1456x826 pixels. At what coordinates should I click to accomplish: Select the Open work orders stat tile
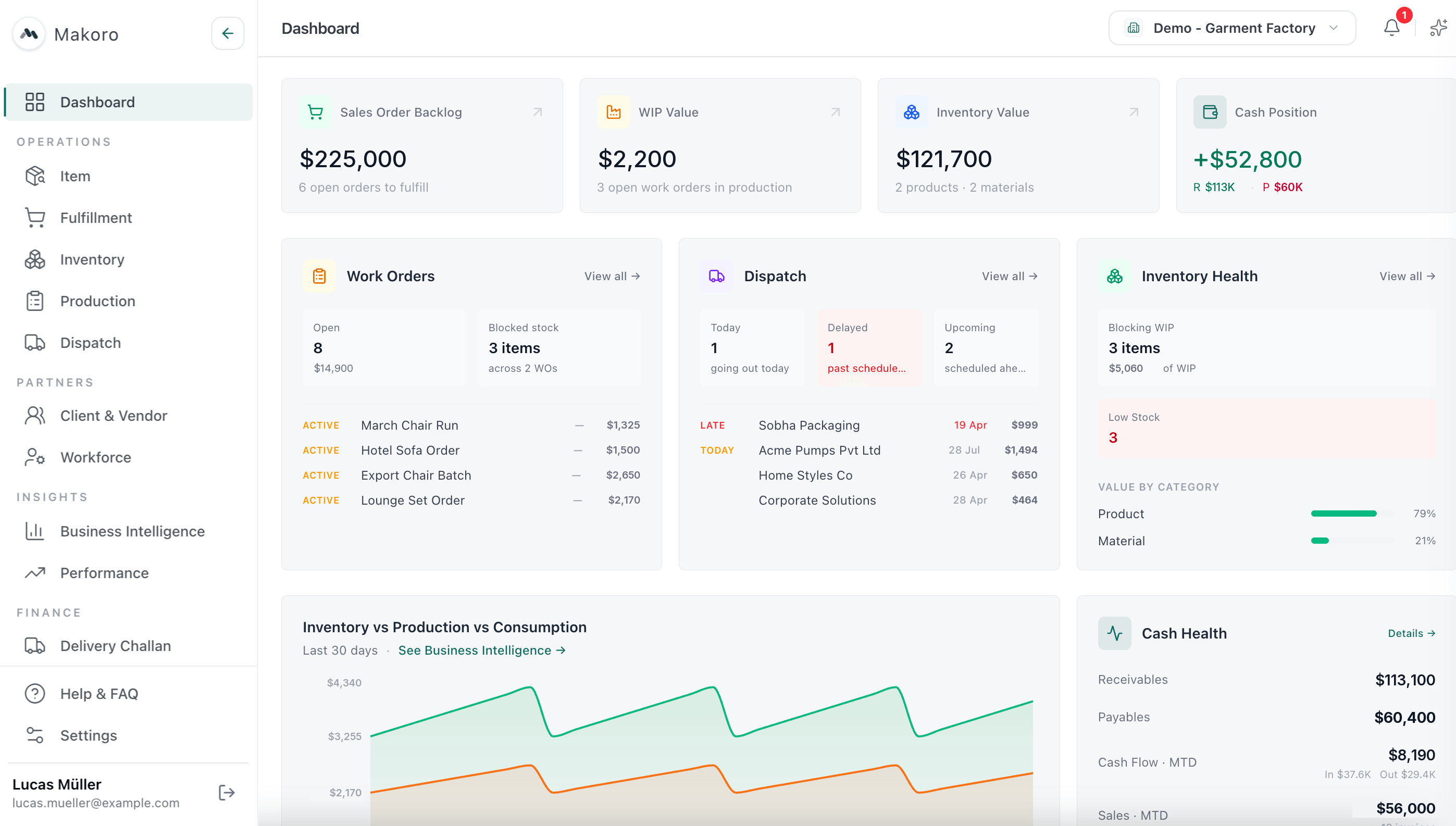tap(384, 348)
